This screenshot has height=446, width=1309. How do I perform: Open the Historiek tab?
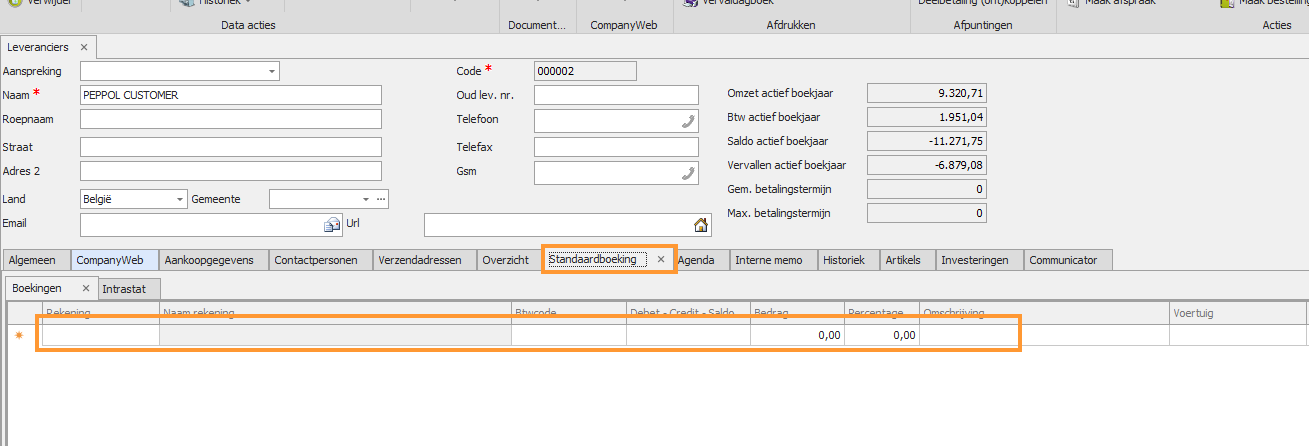point(848,260)
